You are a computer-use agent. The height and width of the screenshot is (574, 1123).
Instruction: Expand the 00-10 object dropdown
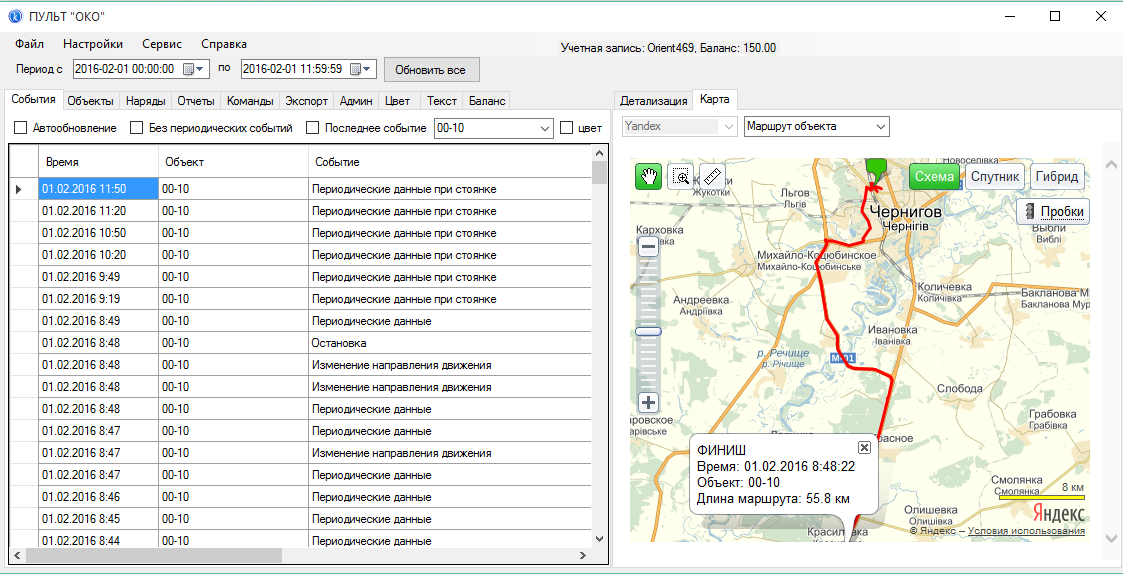(x=546, y=128)
